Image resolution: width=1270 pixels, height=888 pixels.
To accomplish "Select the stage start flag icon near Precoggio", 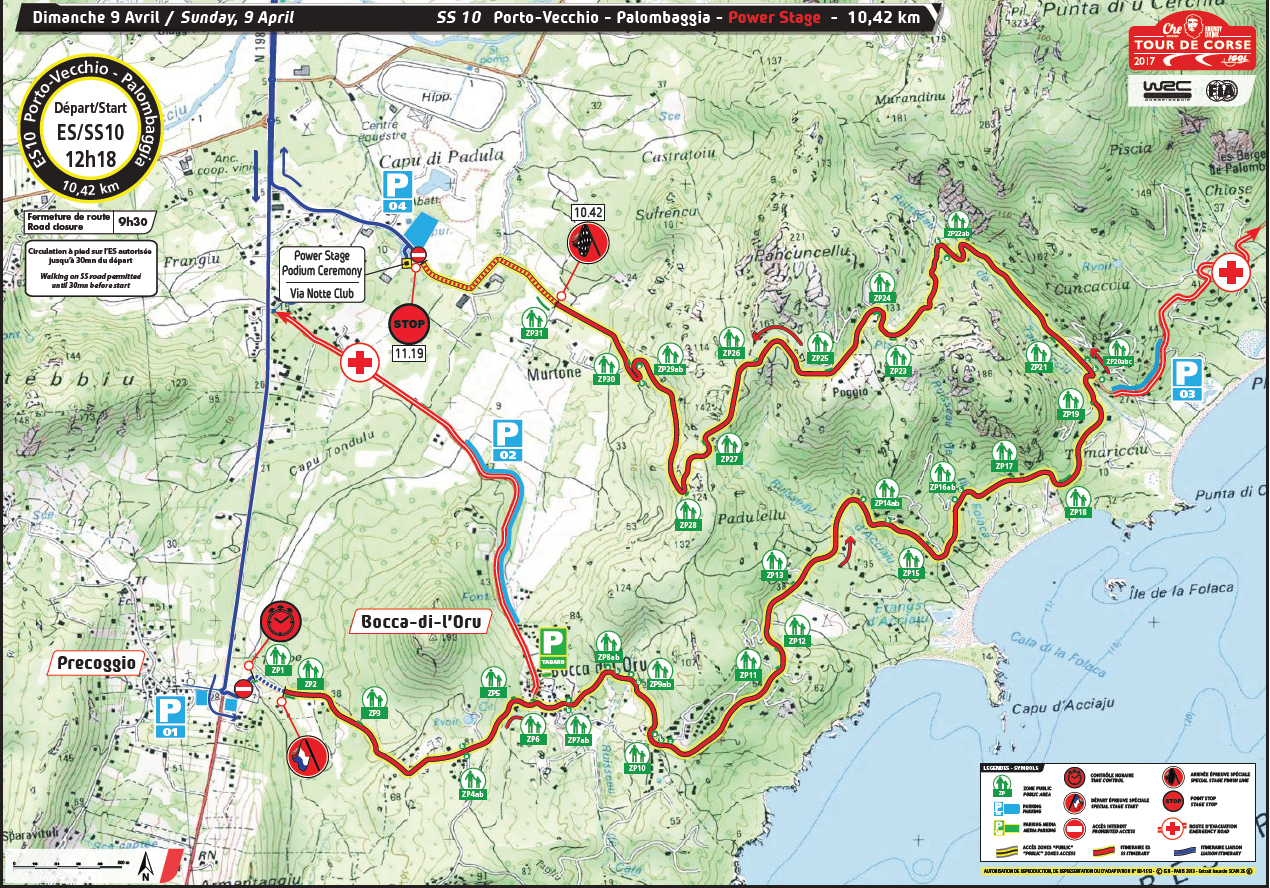I will click(x=306, y=758).
